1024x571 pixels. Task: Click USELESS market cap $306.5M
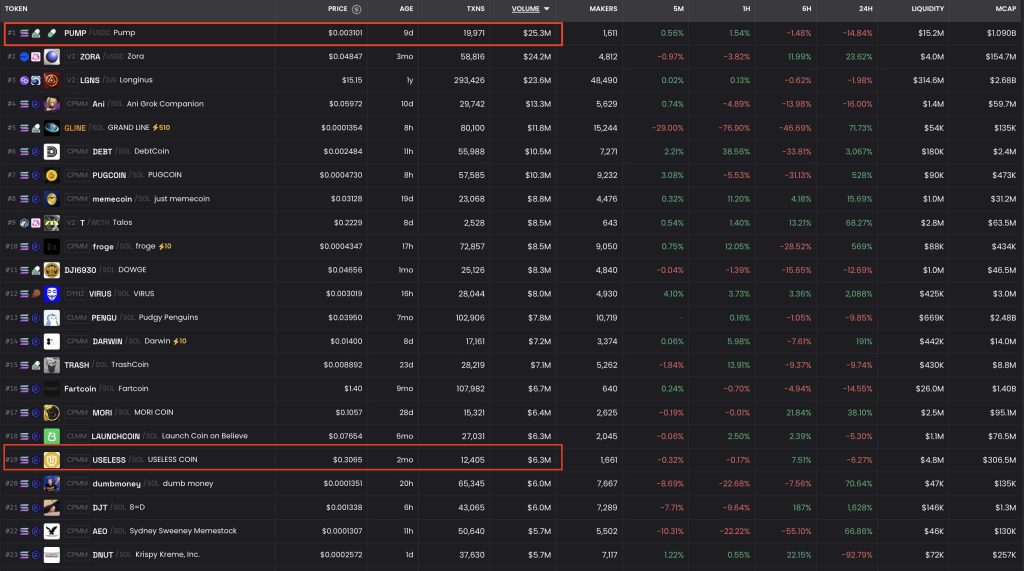click(x=999, y=460)
